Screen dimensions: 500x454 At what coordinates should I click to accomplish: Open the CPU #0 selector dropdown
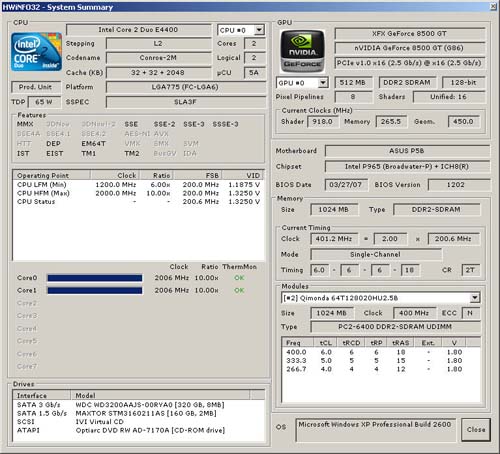(x=259, y=30)
